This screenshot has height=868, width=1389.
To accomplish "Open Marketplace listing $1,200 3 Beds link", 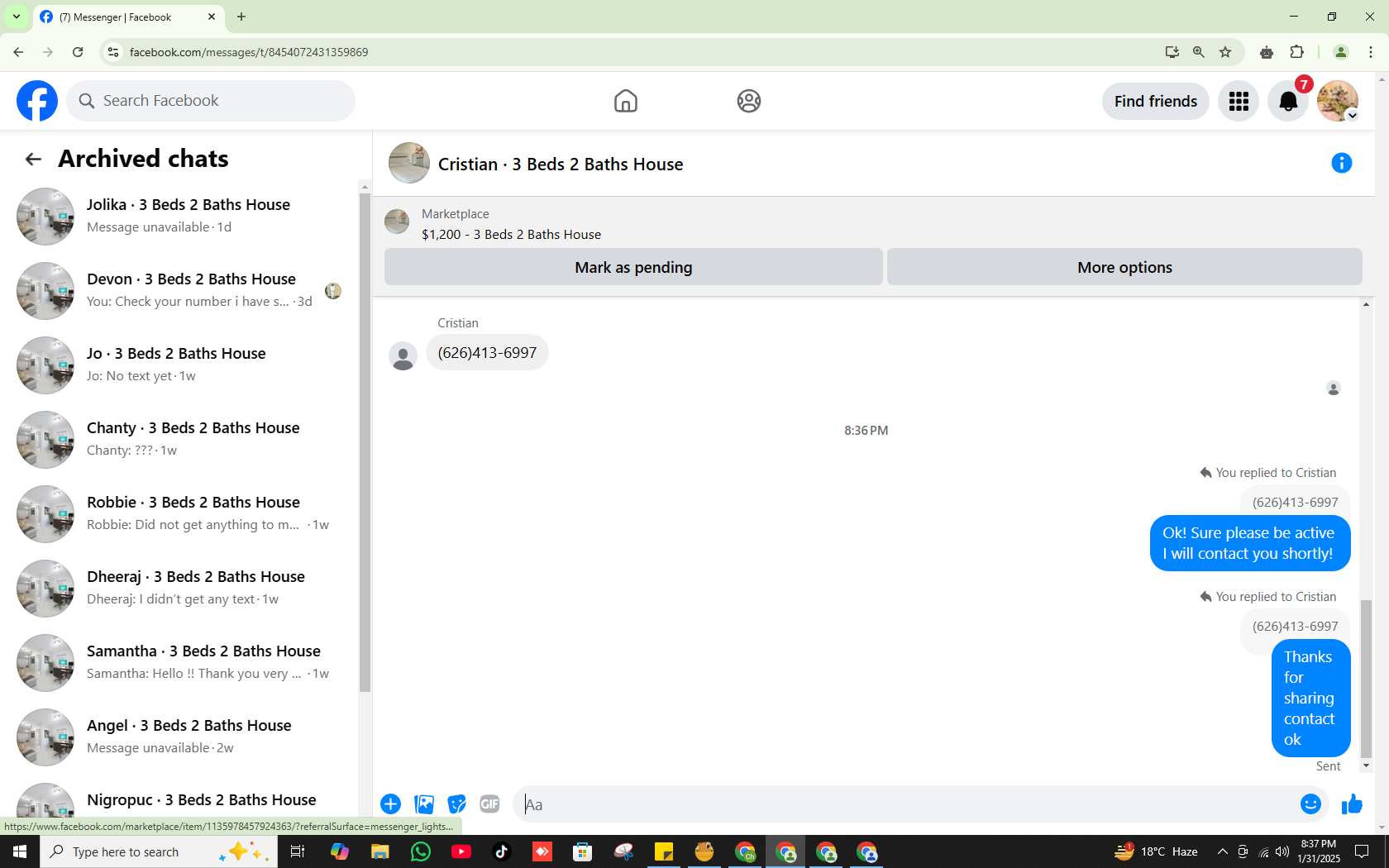I will 511,235.
